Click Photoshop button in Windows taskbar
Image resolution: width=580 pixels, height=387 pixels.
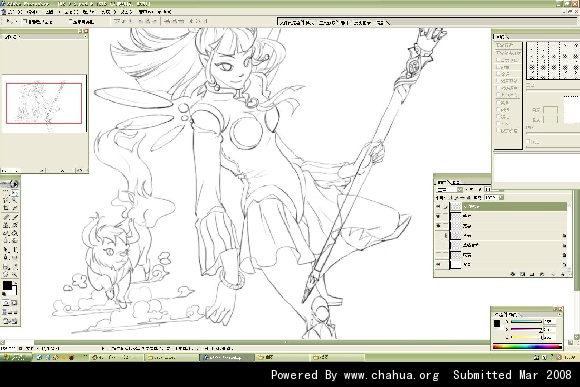coord(227,357)
